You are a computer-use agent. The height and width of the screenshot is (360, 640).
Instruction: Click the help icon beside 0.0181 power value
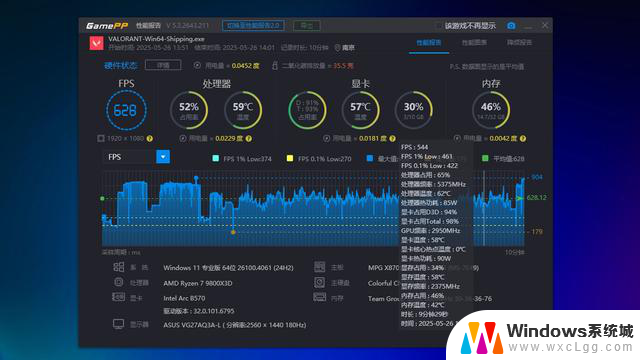392,139
